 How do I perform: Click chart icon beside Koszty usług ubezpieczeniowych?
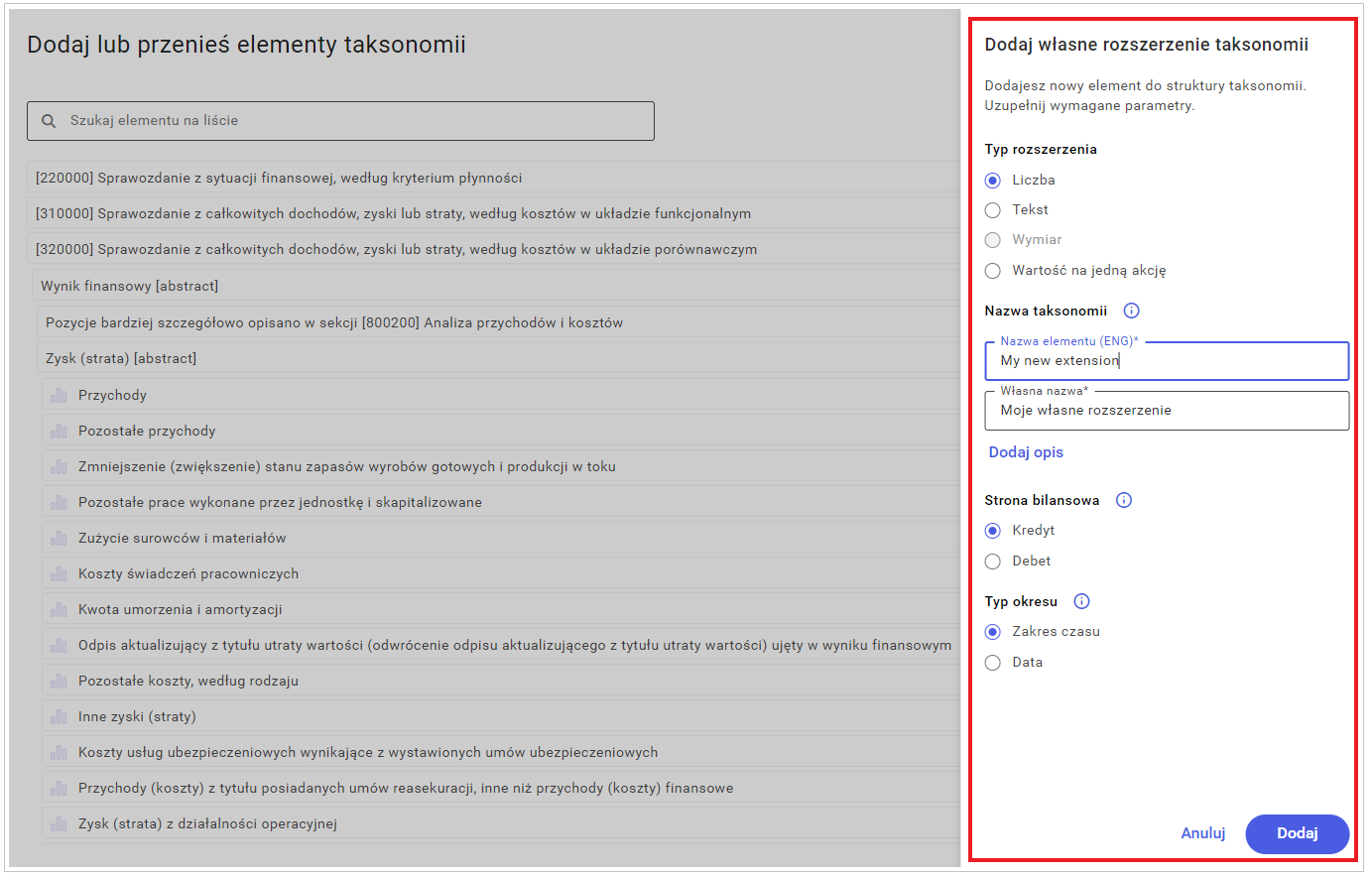(59, 753)
